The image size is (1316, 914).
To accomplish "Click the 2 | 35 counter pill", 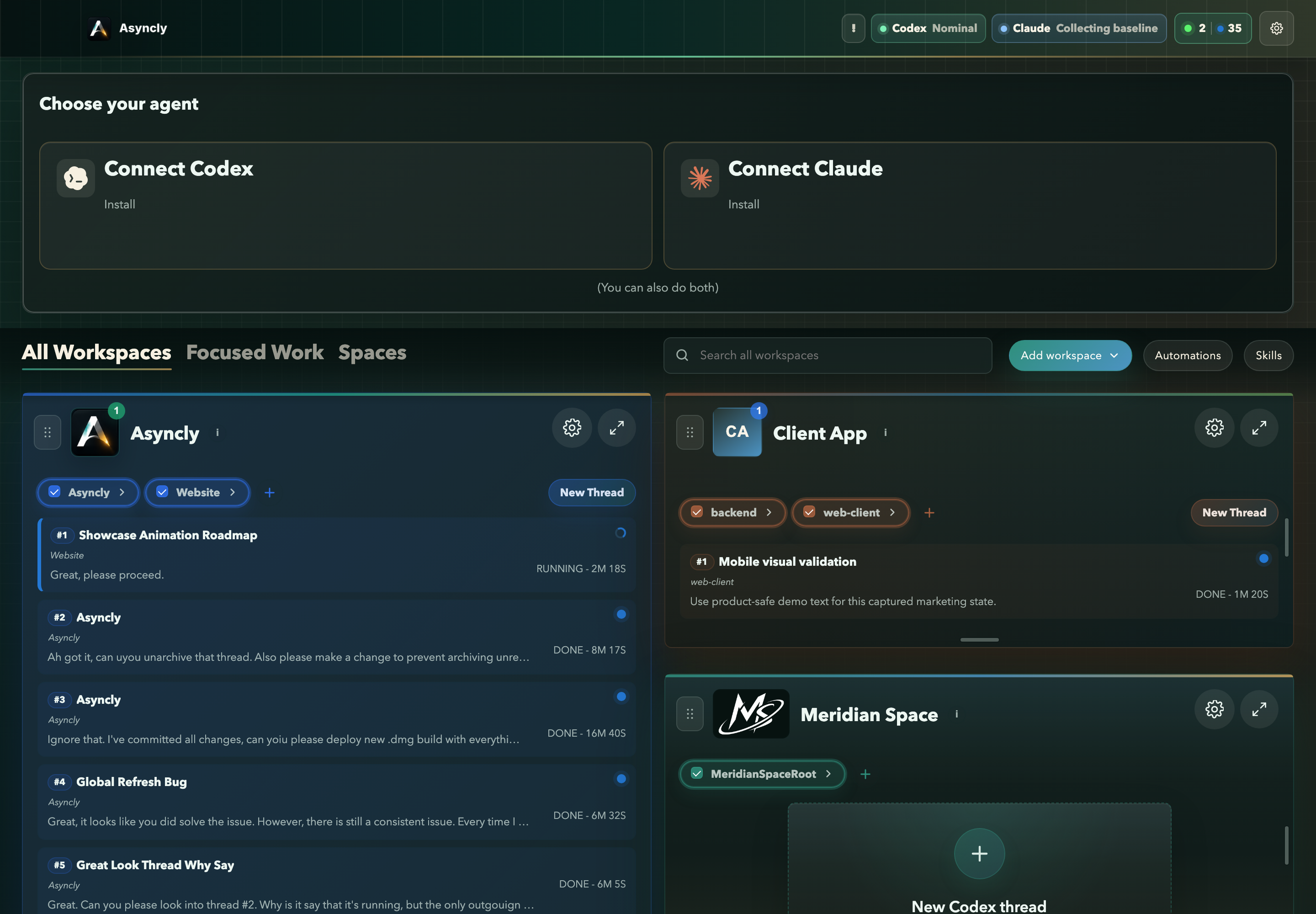I will [1213, 28].
